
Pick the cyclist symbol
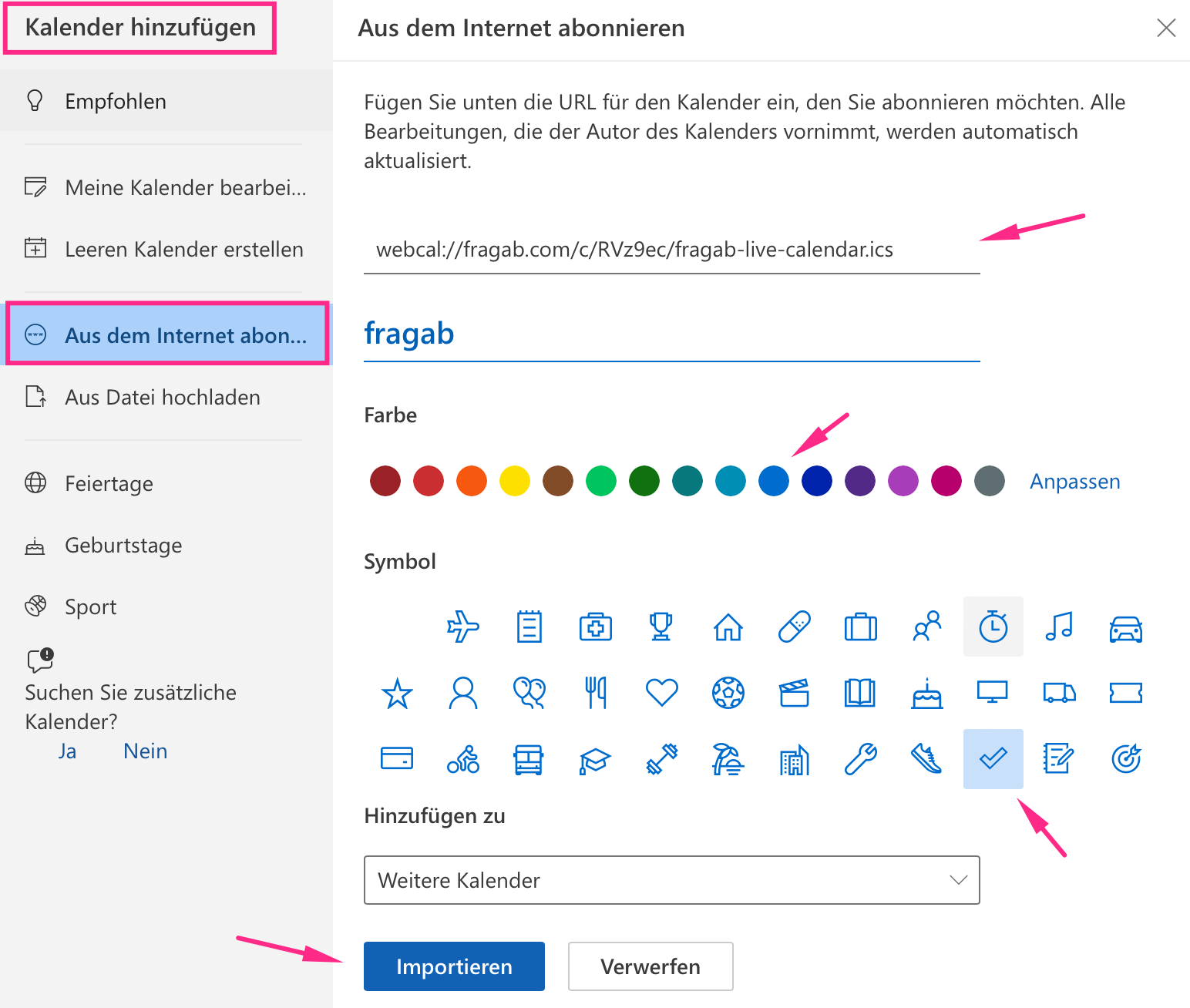tap(463, 759)
